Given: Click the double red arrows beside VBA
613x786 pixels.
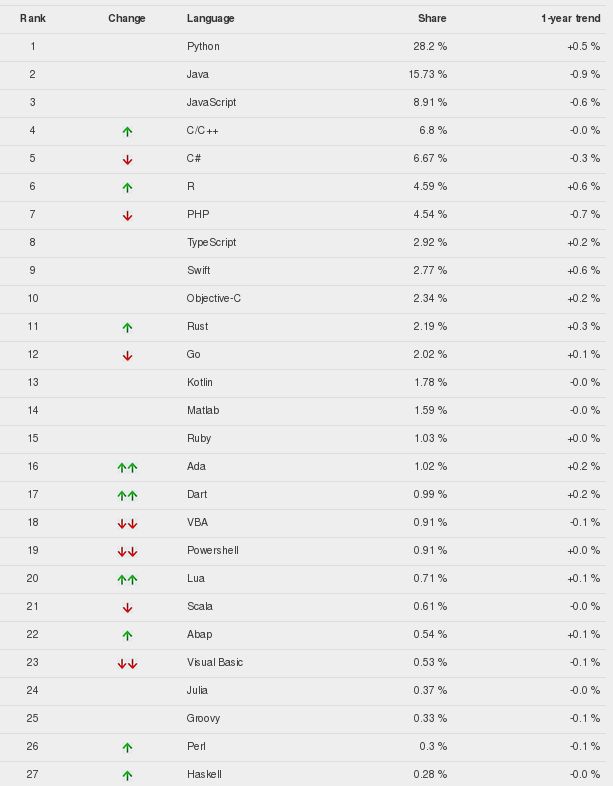Looking at the screenshot, I should (127, 524).
